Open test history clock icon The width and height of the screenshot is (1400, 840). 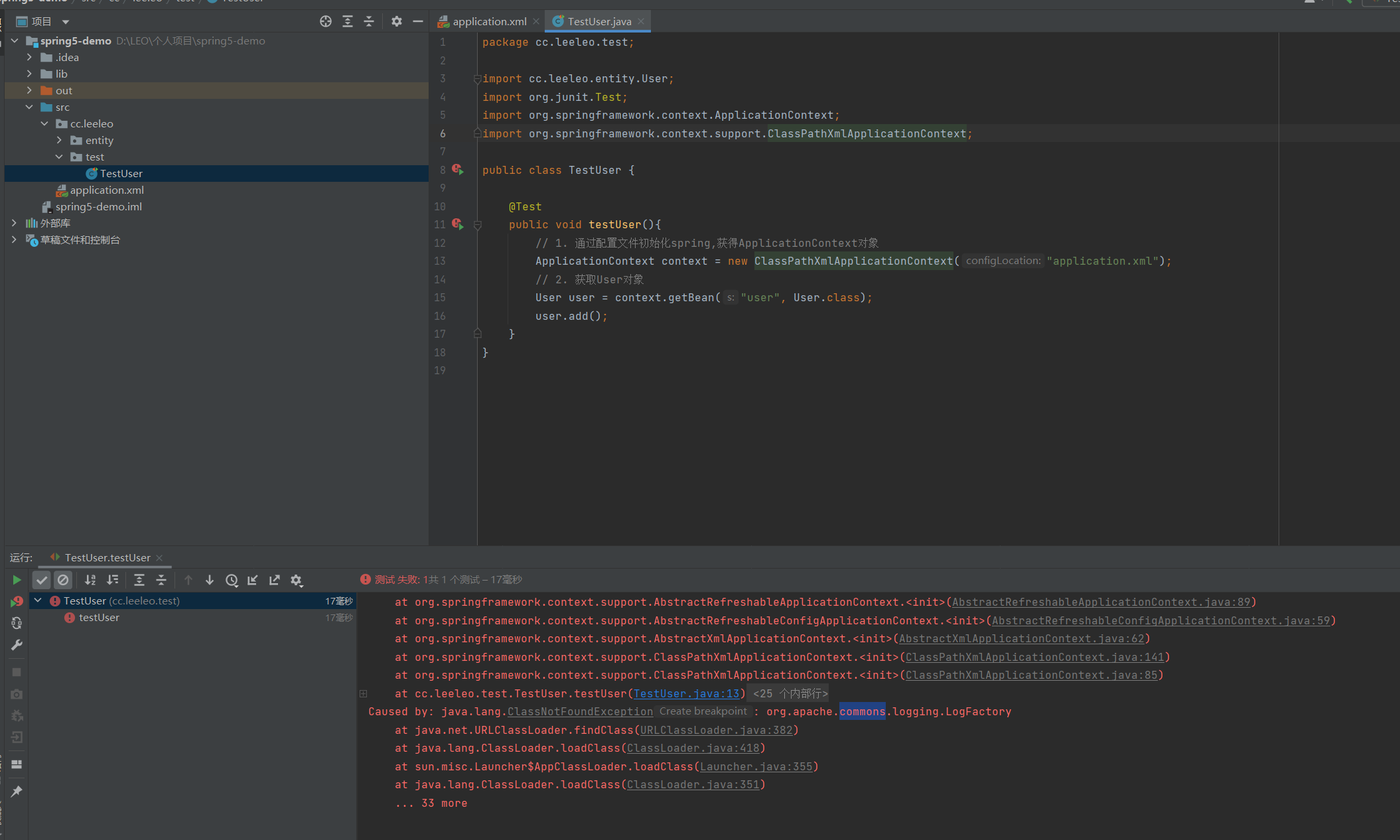(x=232, y=580)
